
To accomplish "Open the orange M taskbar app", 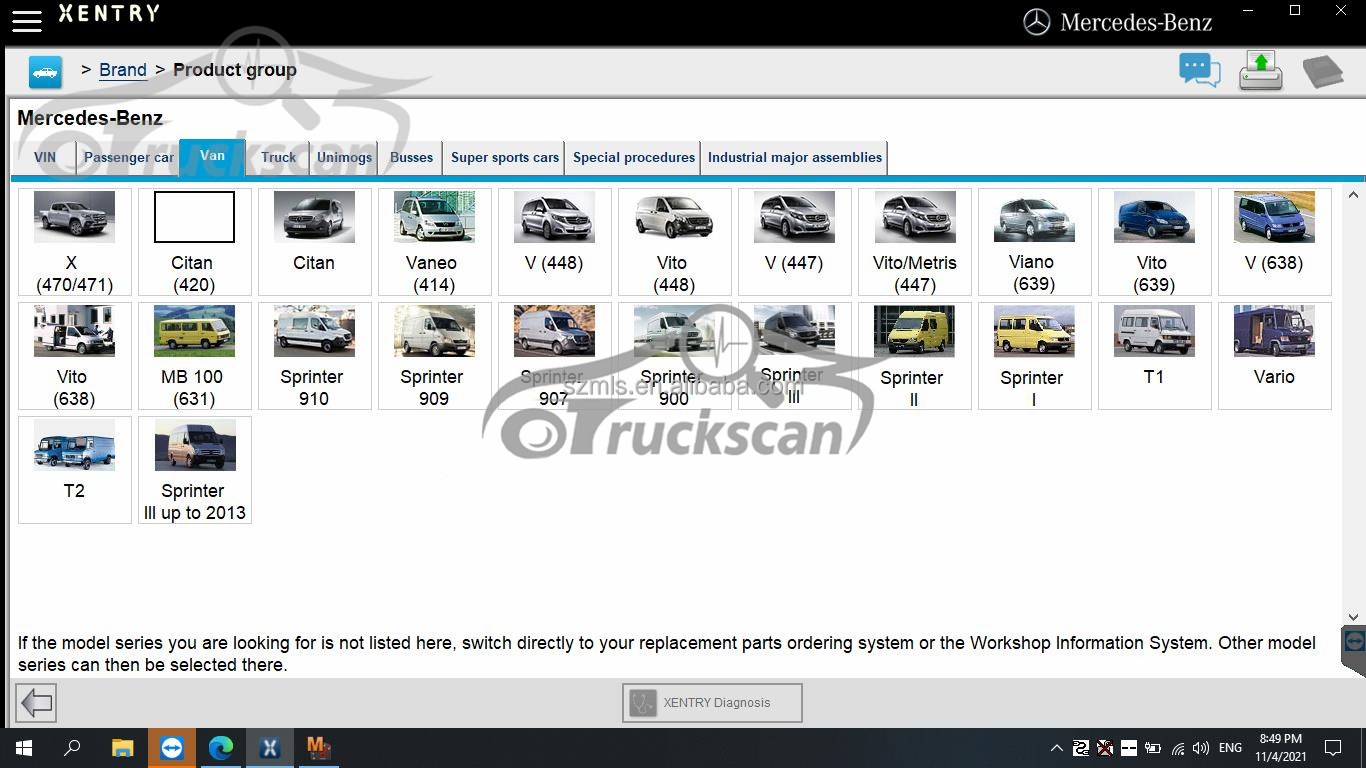I will click(x=319, y=747).
